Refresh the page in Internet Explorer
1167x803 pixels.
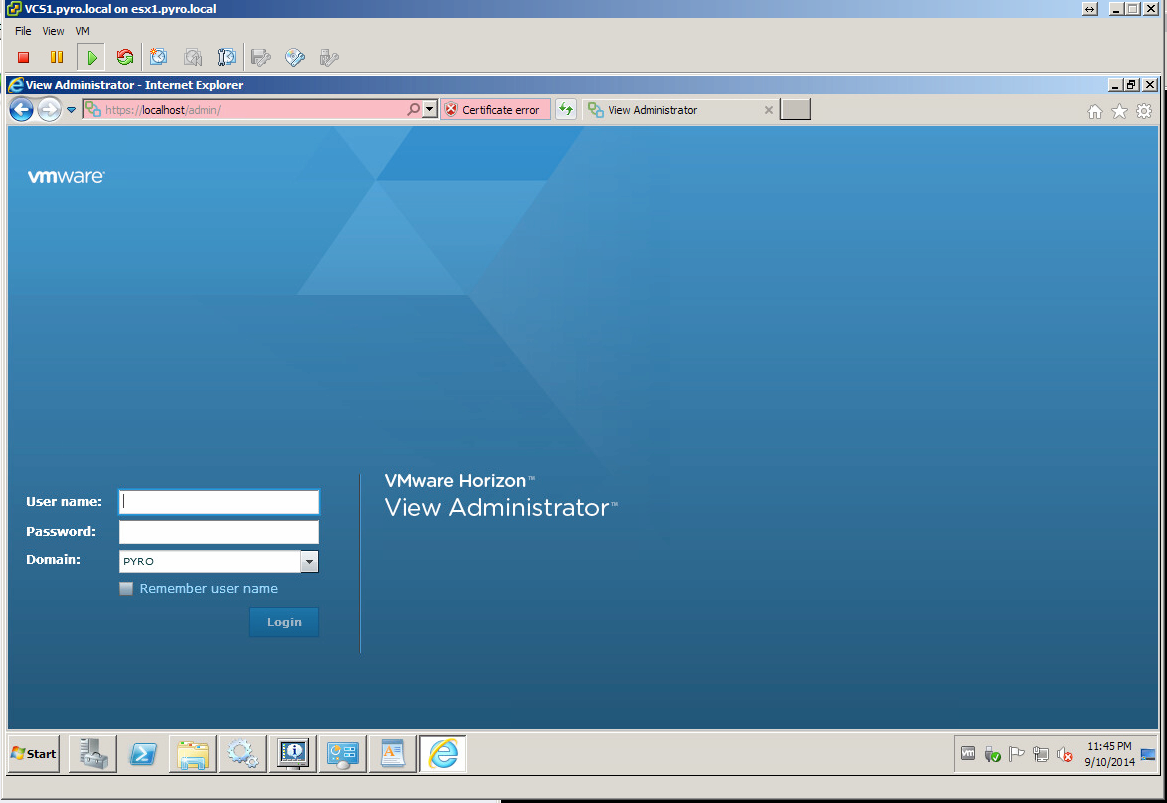[x=566, y=110]
